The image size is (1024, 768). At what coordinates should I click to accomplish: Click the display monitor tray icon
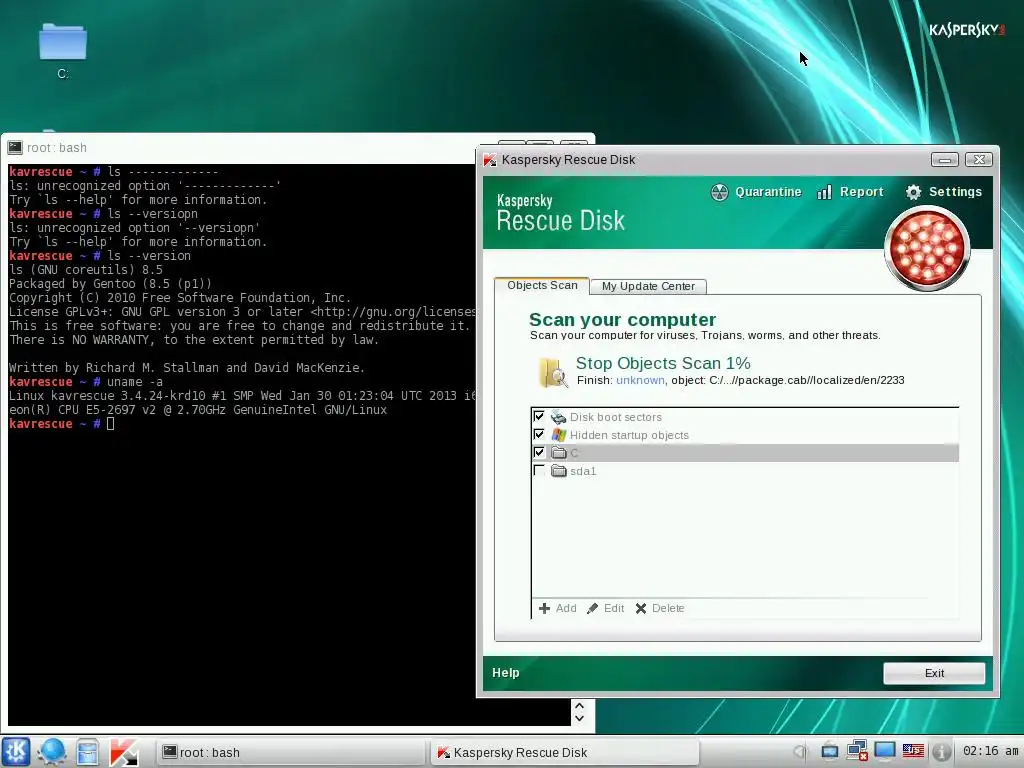tap(885, 751)
